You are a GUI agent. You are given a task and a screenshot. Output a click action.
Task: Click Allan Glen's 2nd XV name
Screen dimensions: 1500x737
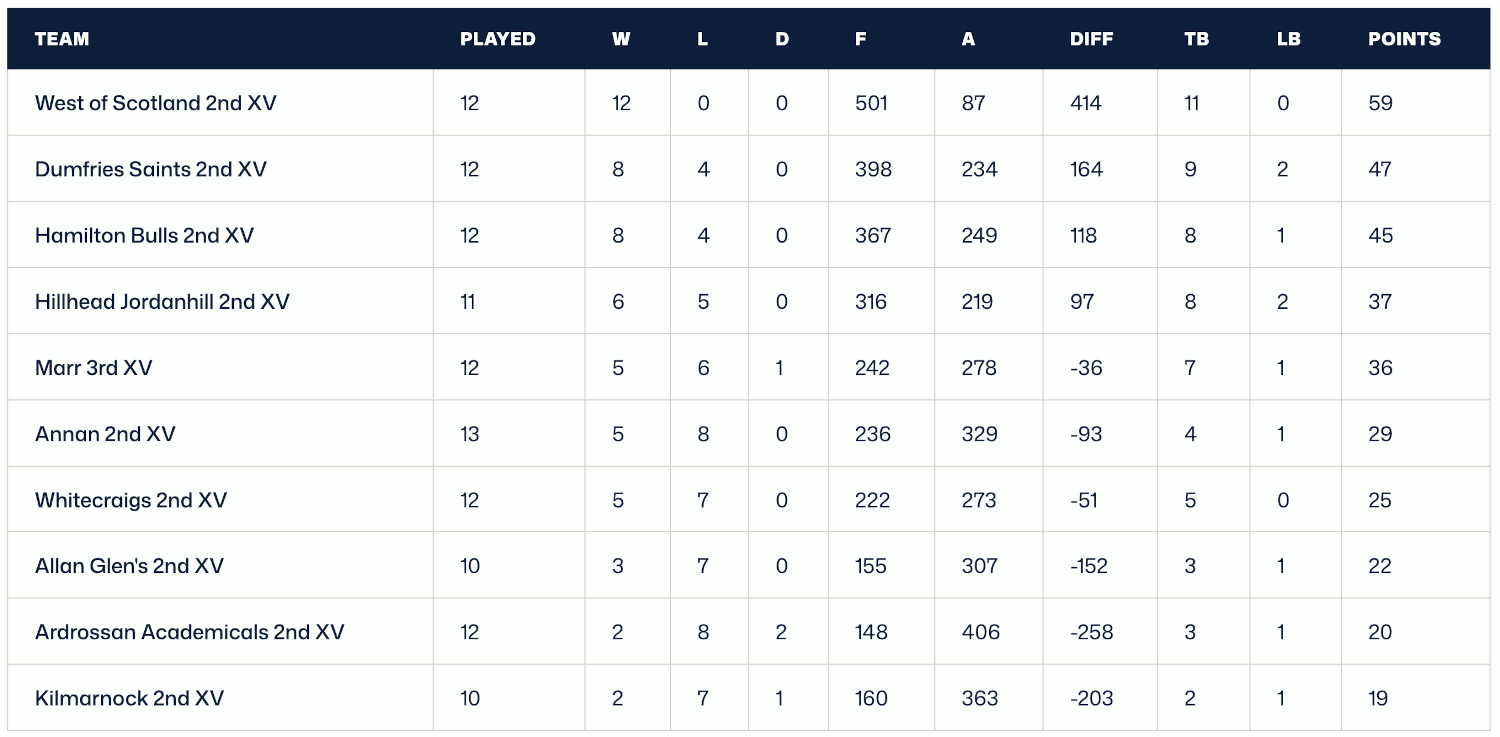[x=129, y=566]
